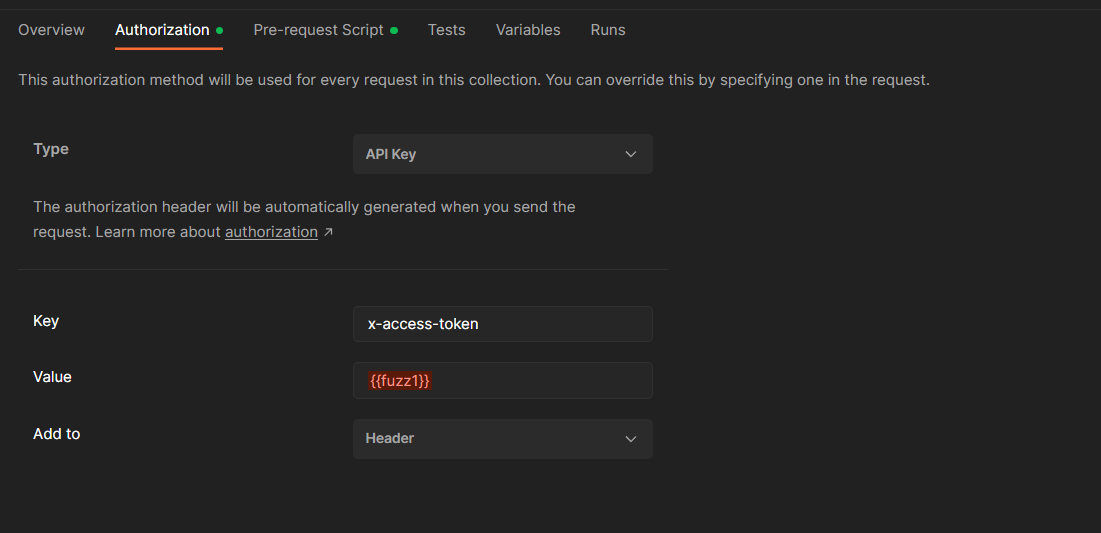Click the text 'This authorization method will be used'

point(155,80)
